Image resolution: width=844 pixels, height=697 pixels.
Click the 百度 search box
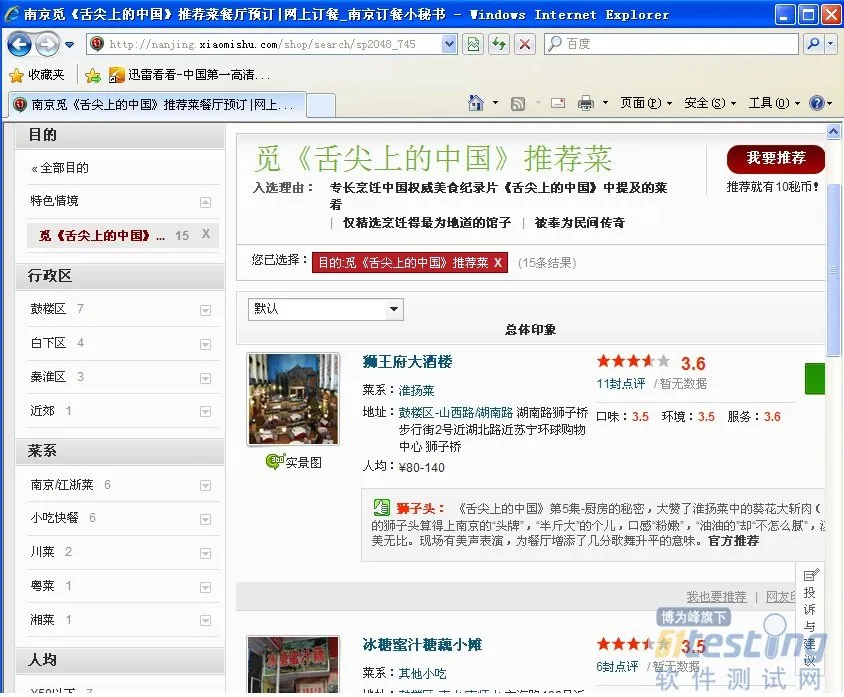671,44
